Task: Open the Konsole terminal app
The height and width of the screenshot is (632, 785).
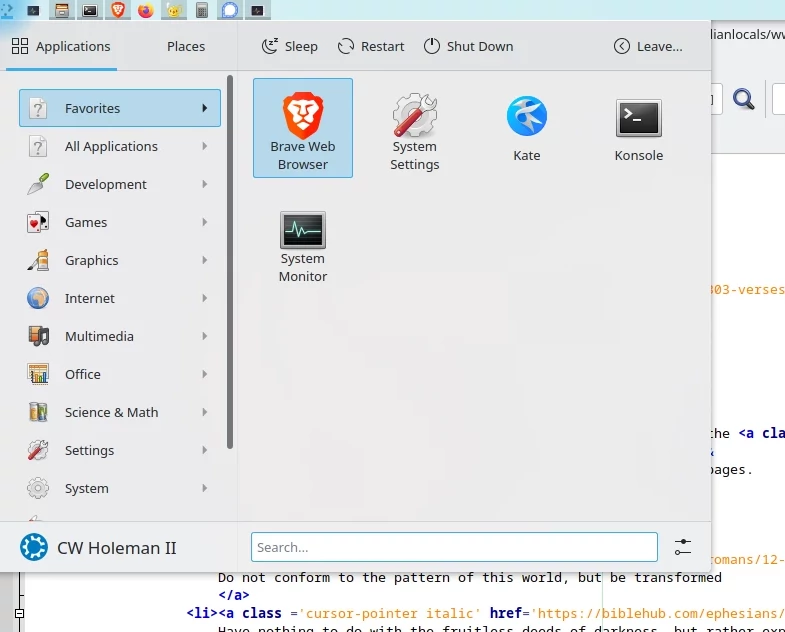Action: pos(638,127)
